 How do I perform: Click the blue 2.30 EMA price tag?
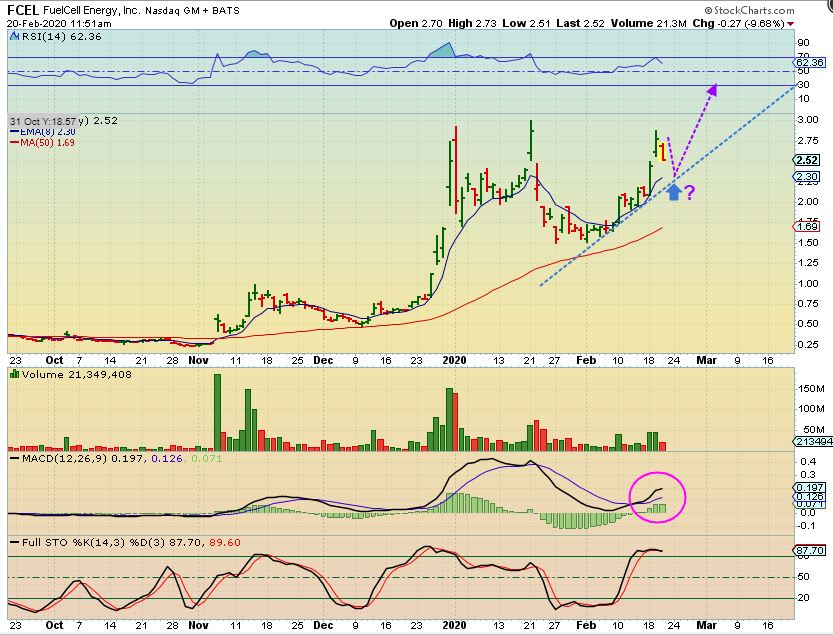pyautogui.click(x=809, y=178)
